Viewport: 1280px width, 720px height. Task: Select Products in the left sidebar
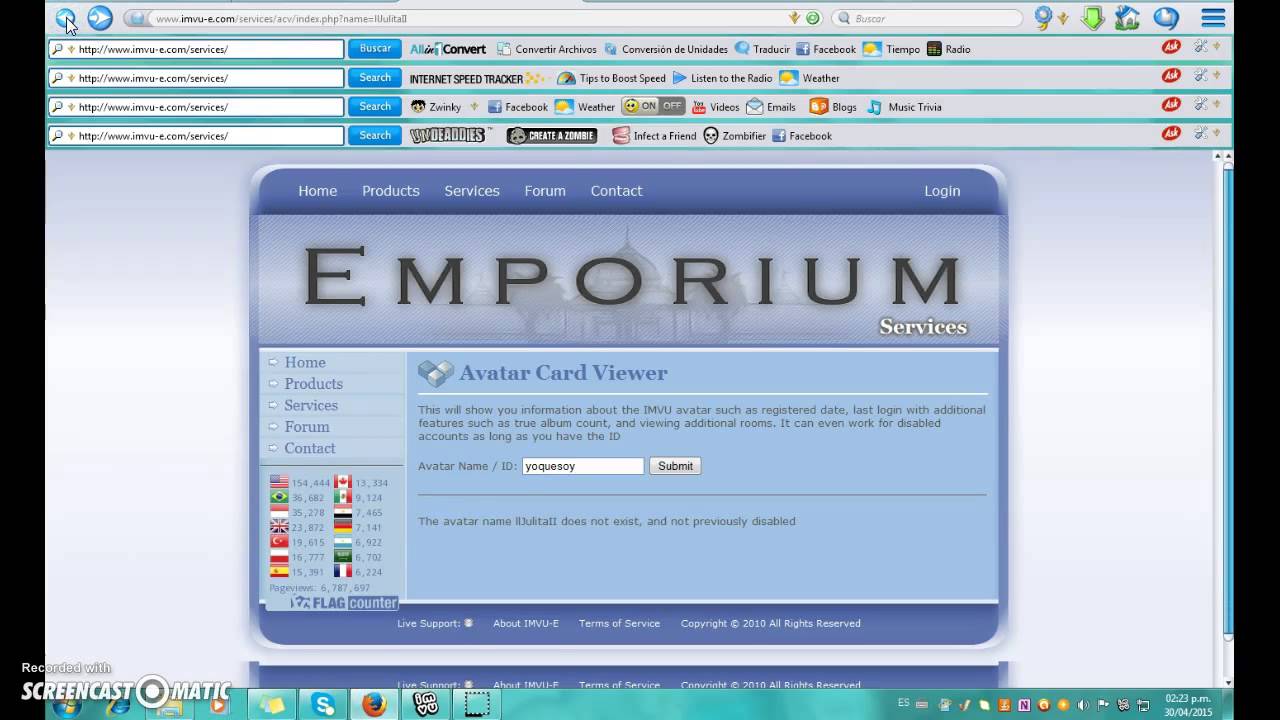coord(313,384)
